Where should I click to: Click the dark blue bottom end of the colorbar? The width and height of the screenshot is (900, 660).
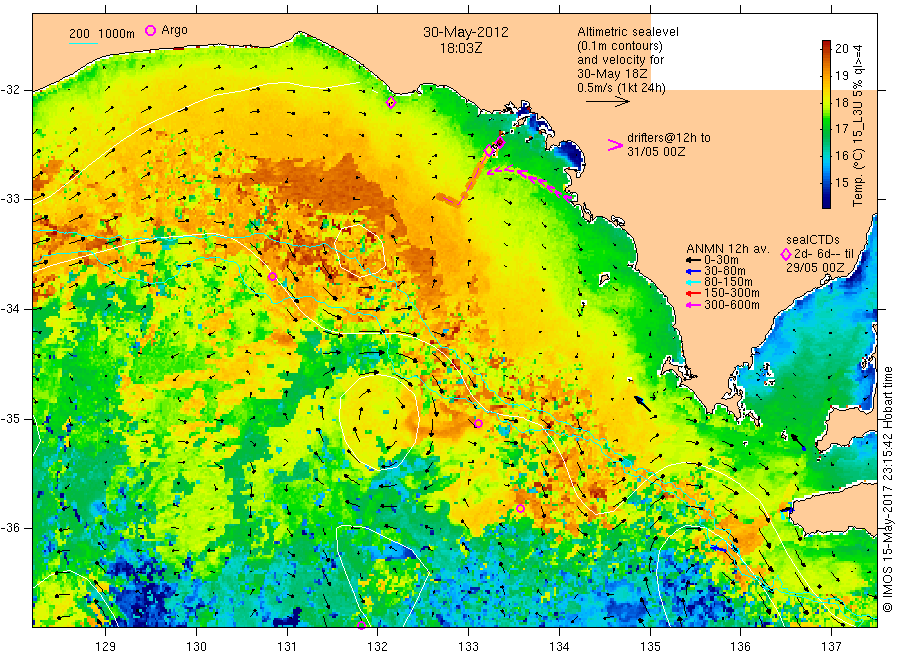point(826,203)
